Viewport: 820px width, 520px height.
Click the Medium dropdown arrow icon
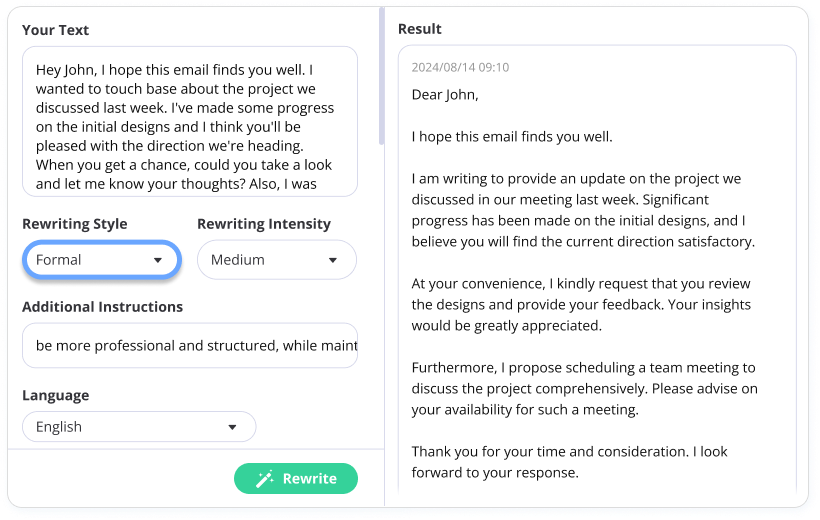coord(333,260)
